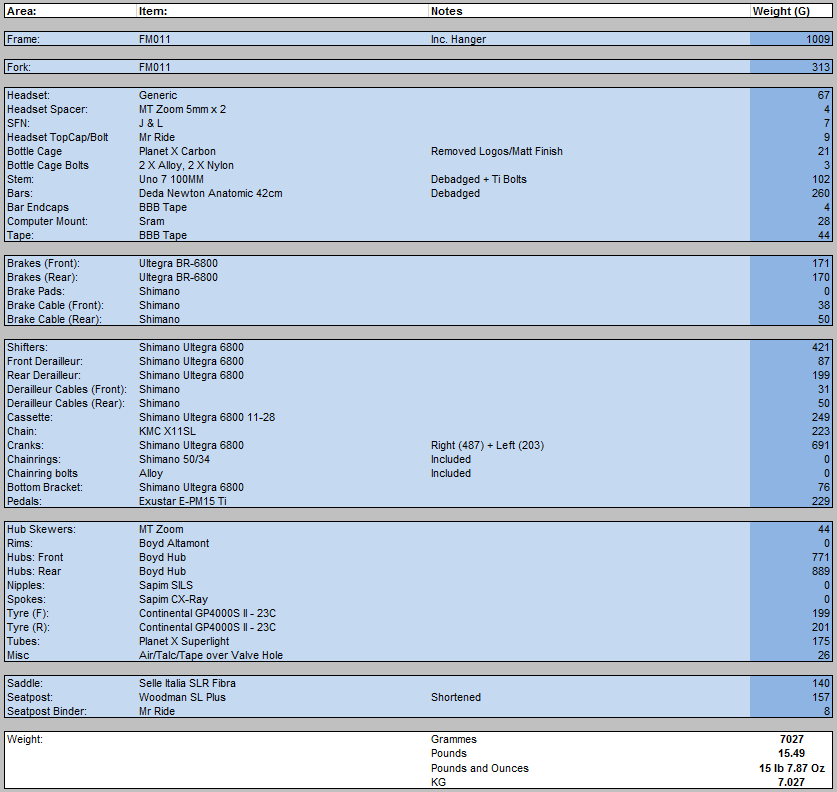Select the 'Deda Newton Anatomic 42cm' item cell
The width and height of the screenshot is (837, 792).
point(210,193)
